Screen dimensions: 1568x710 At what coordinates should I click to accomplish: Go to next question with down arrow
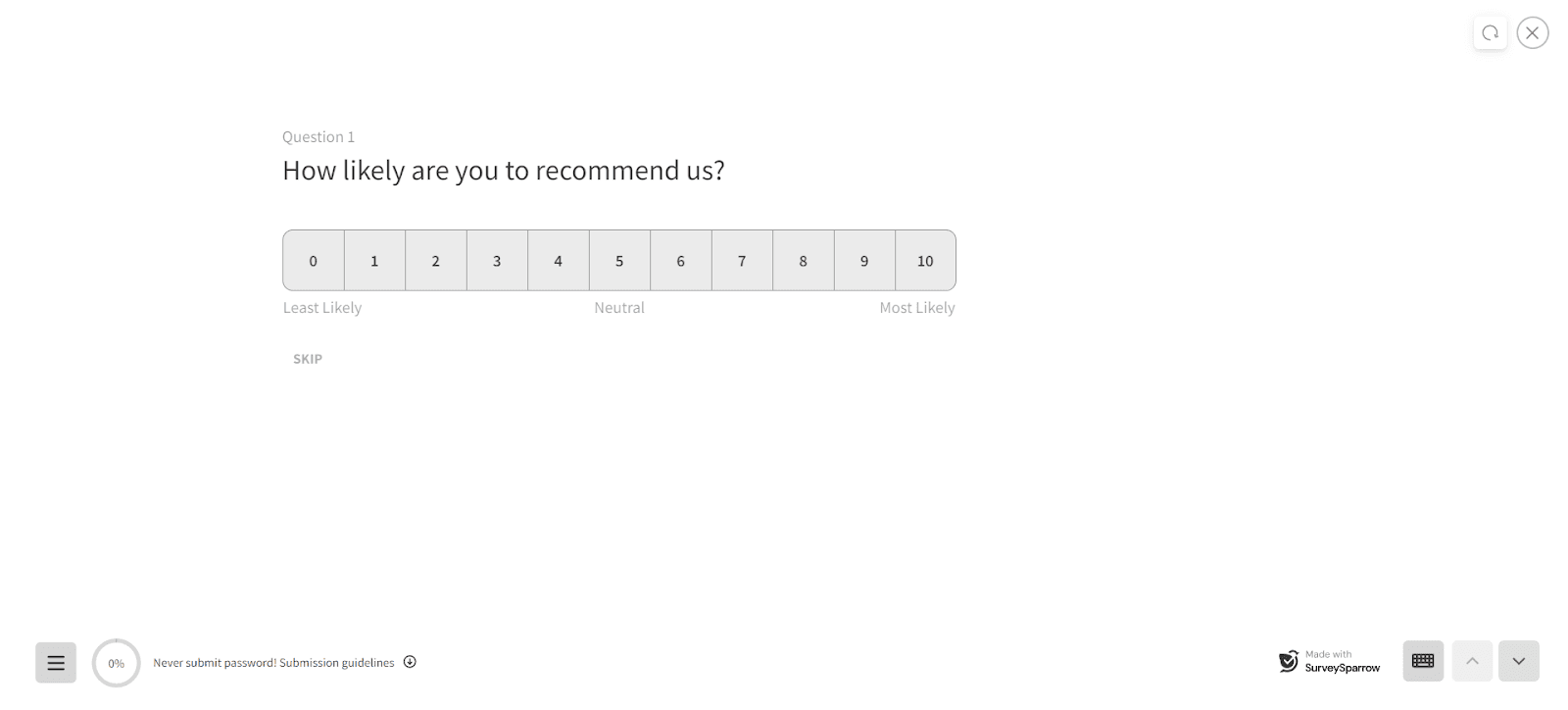(1518, 661)
